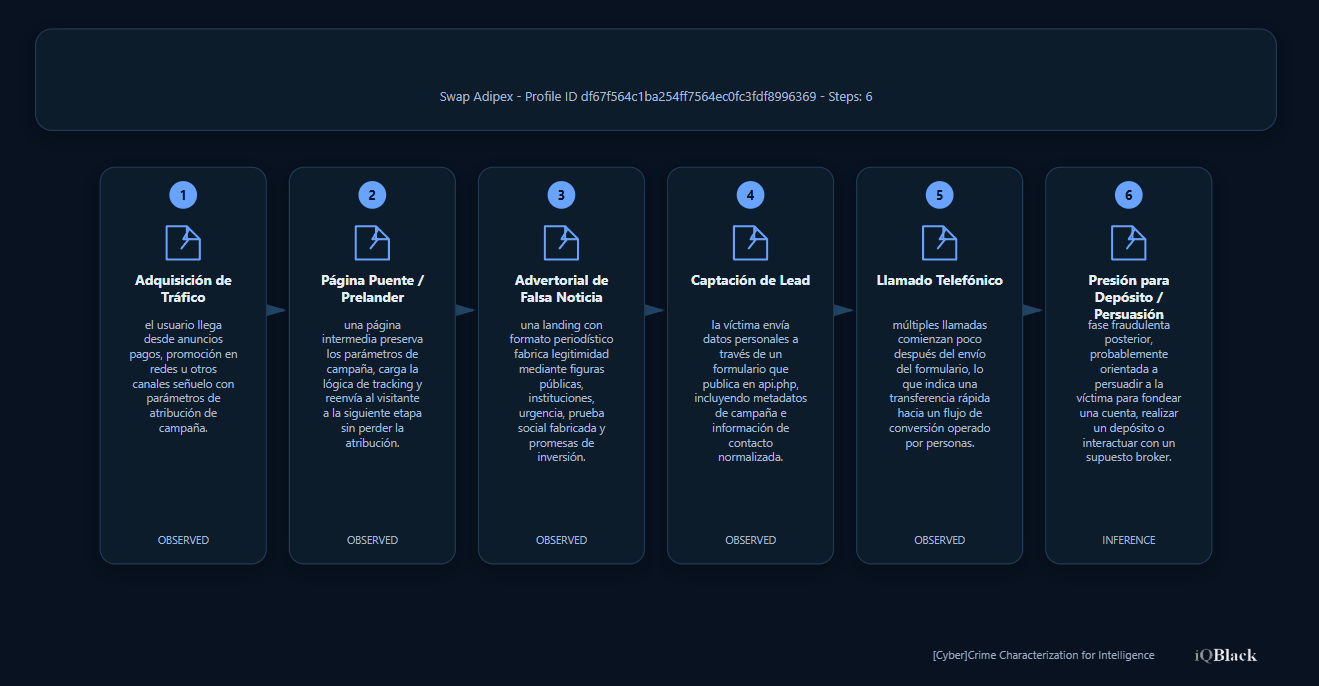Image resolution: width=1319 pixels, height=686 pixels.
Task: Click the step 1 number badge
Action: point(183,195)
